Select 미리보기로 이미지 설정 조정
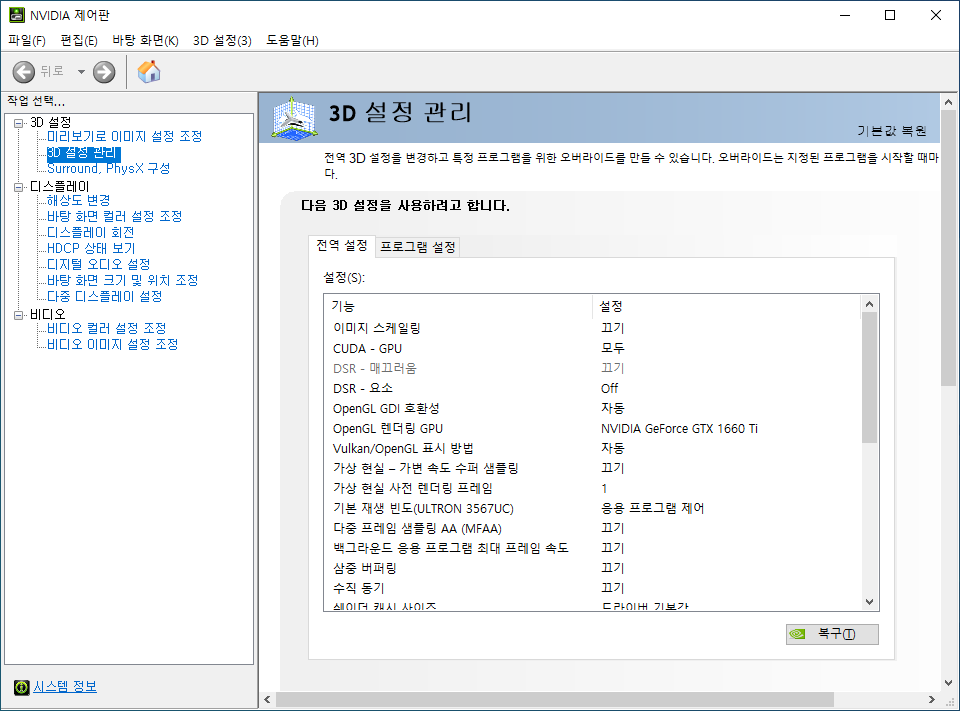 [x=124, y=136]
